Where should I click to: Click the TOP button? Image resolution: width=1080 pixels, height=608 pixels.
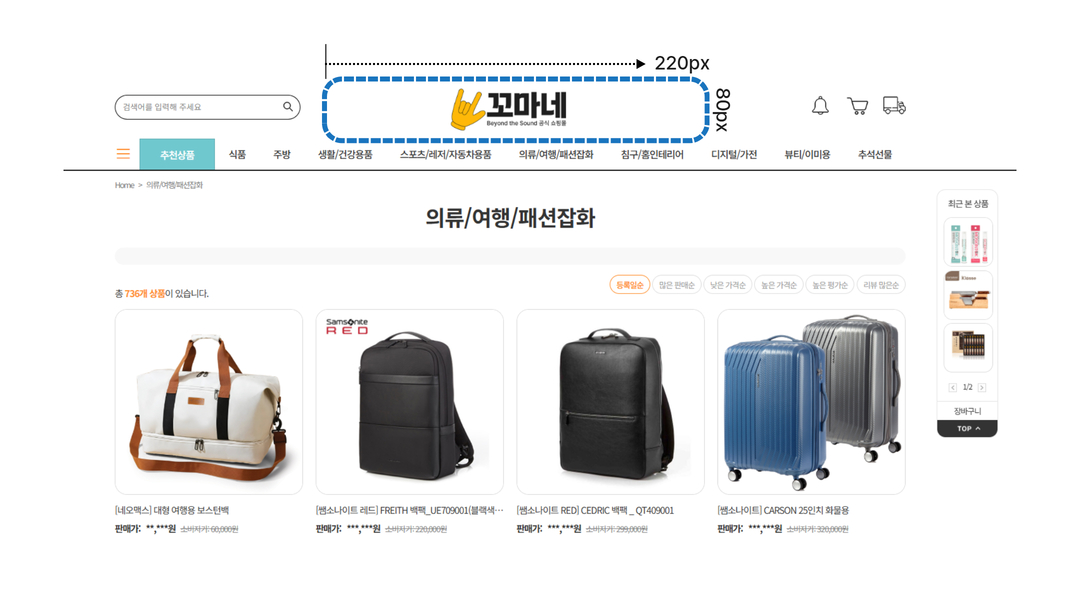967,428
